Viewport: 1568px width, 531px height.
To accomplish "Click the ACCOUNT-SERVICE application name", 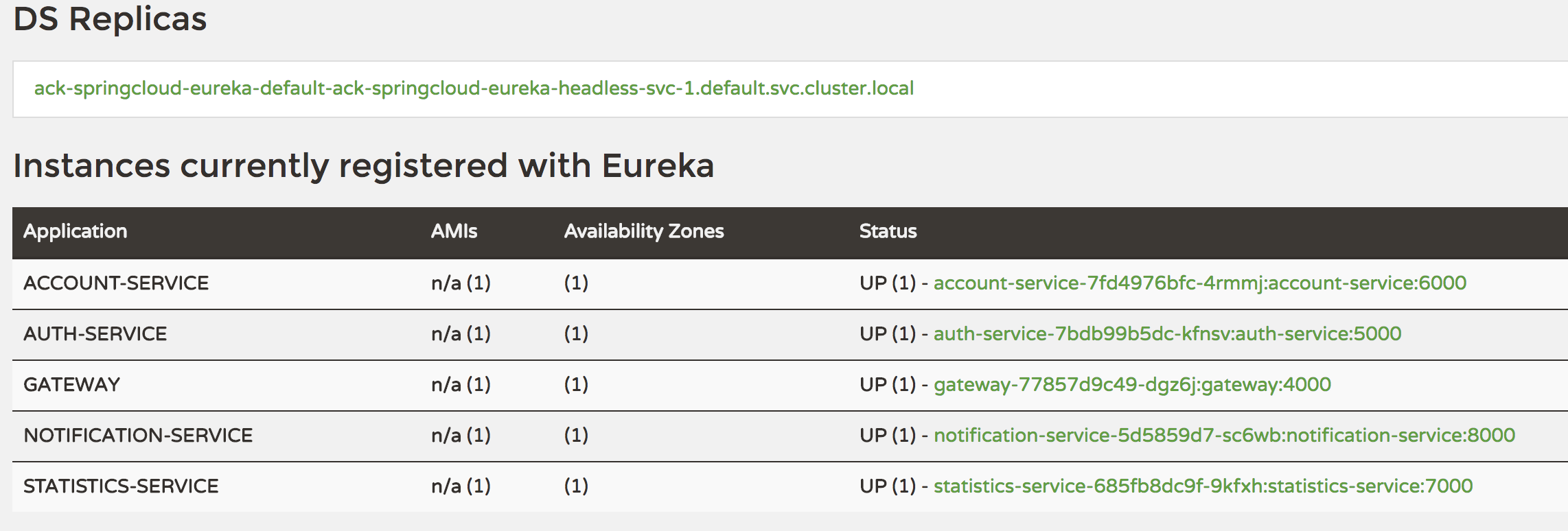I will (116, 283).
